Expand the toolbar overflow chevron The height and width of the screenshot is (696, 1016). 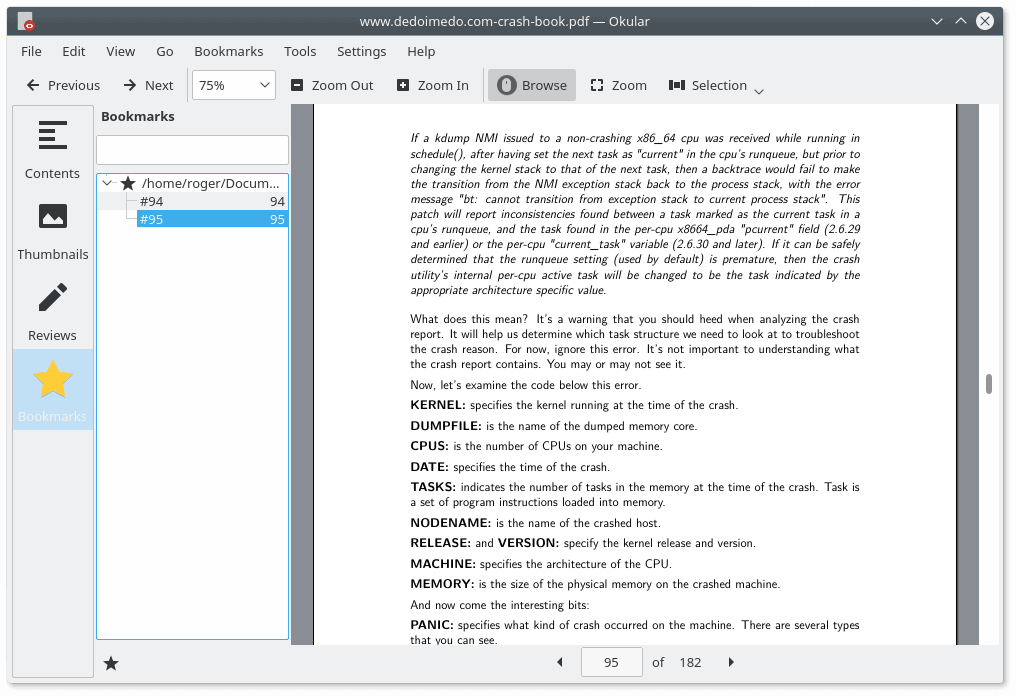(x=759, y=91)
